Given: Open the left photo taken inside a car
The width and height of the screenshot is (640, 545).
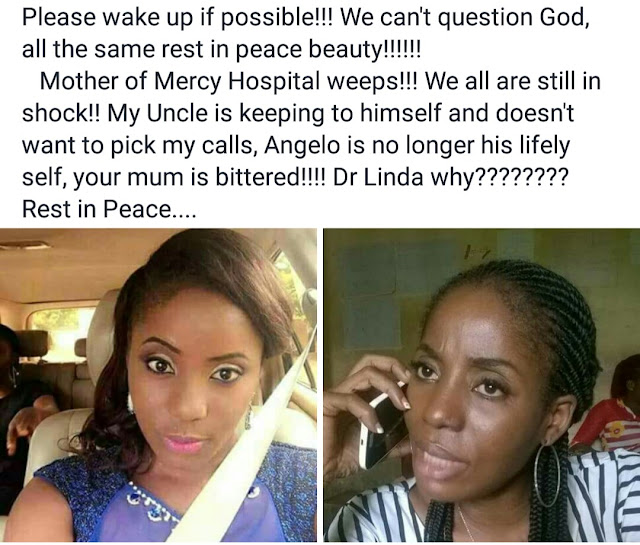Looking at the screenshot, I should tap(158, 385).
